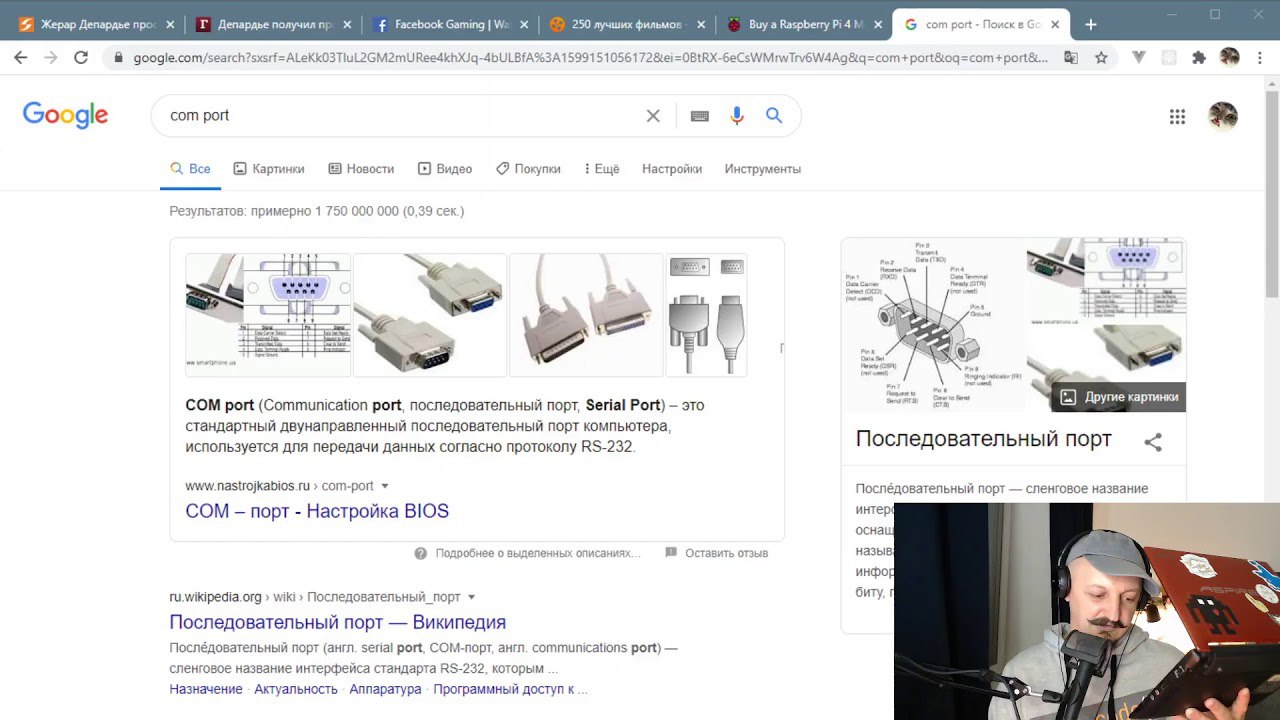This screenshot has height=720, width=1280.
Task: Click the Google account avatar
Action: point(1223,116)
